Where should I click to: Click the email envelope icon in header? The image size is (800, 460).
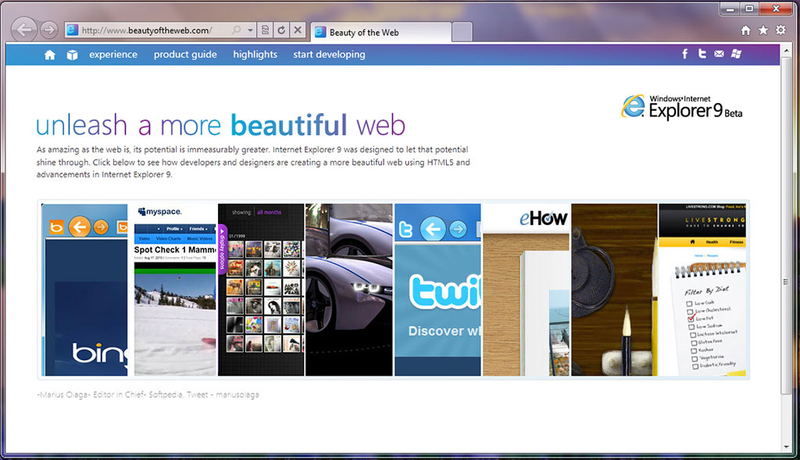[719, 54]
